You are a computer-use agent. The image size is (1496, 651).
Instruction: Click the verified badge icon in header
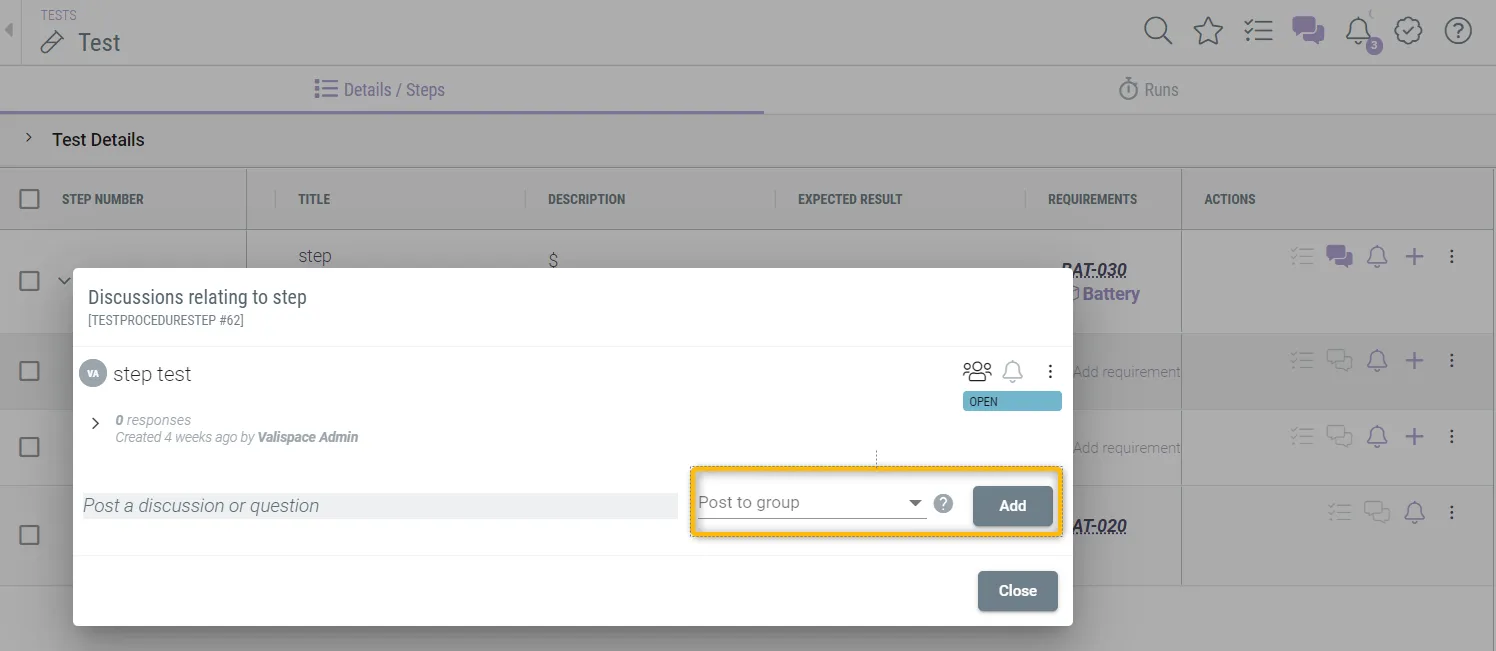tap(1408, 31)
